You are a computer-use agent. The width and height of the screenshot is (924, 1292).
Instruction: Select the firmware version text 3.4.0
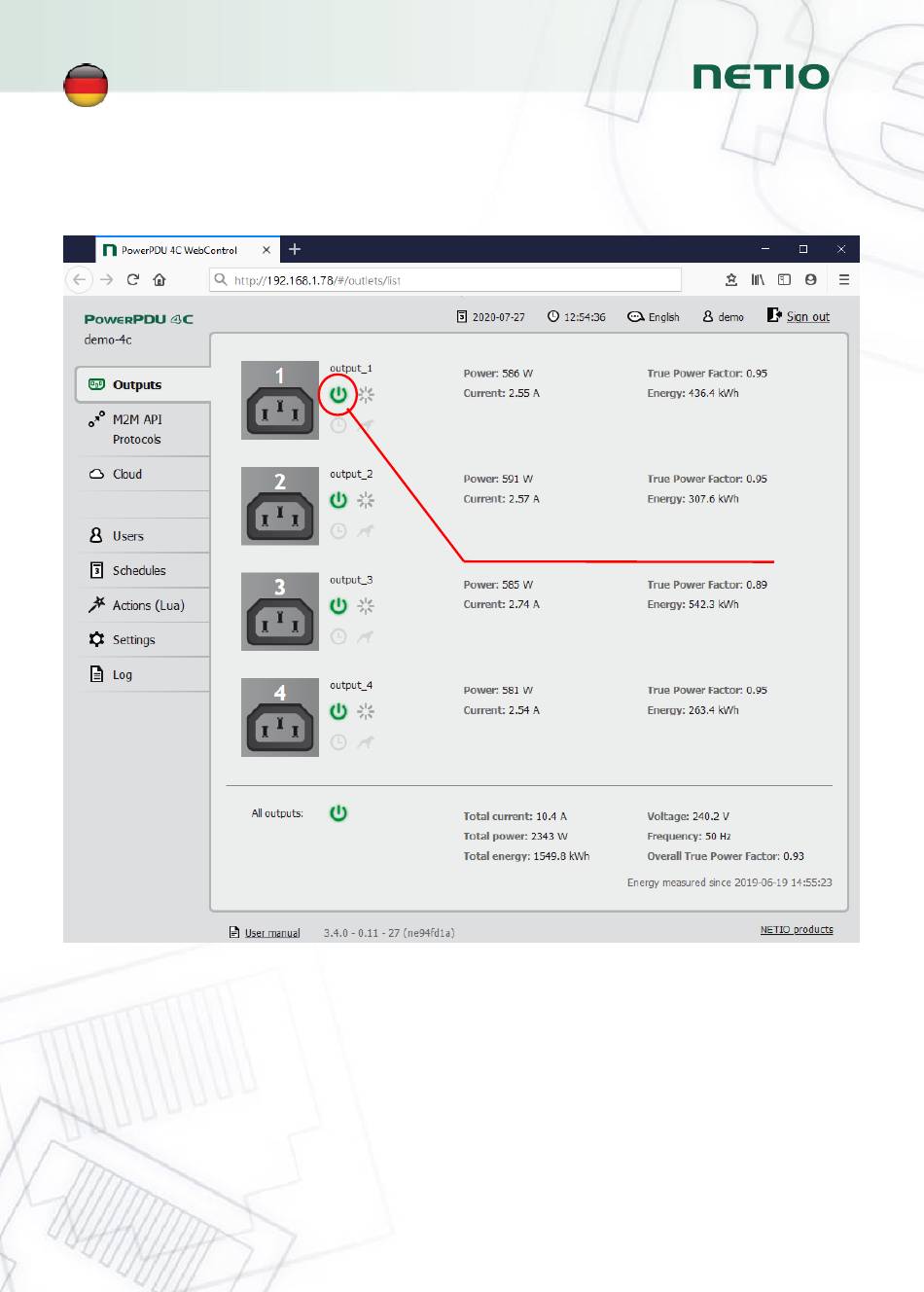coord(389,933)
